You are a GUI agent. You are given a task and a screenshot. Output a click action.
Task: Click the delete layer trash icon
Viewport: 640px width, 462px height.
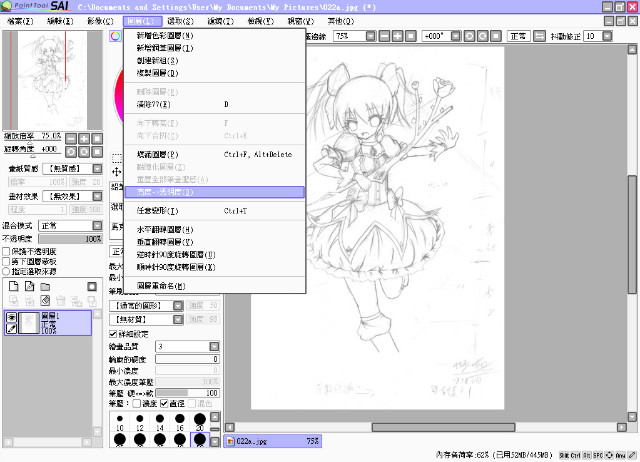[61, 301]
